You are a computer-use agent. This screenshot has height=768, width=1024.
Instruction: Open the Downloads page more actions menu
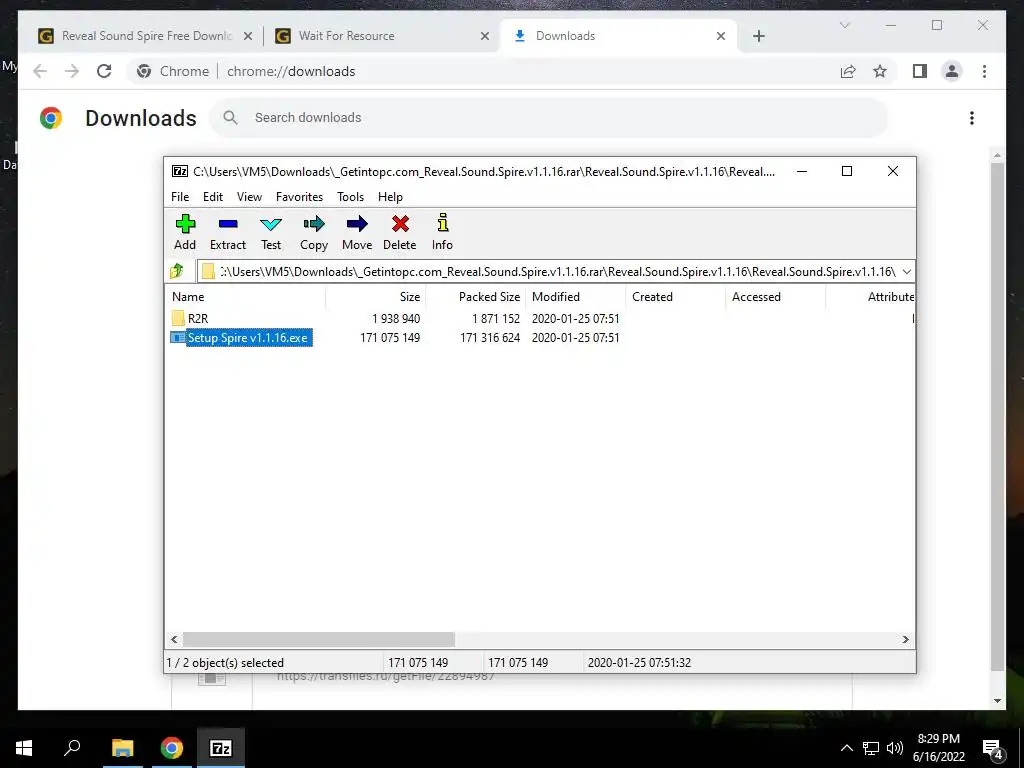click(x=972, y=118)
